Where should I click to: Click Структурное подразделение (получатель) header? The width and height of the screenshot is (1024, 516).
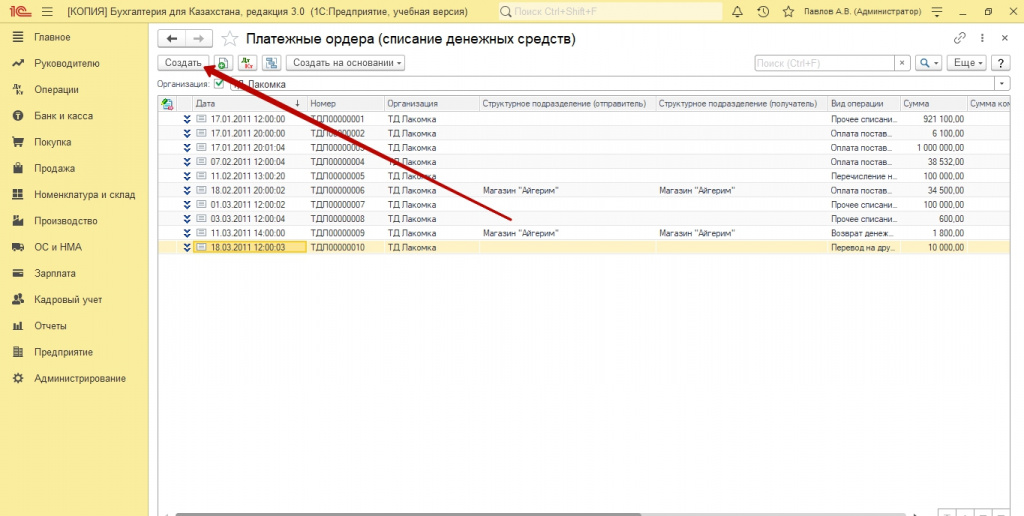741,104
